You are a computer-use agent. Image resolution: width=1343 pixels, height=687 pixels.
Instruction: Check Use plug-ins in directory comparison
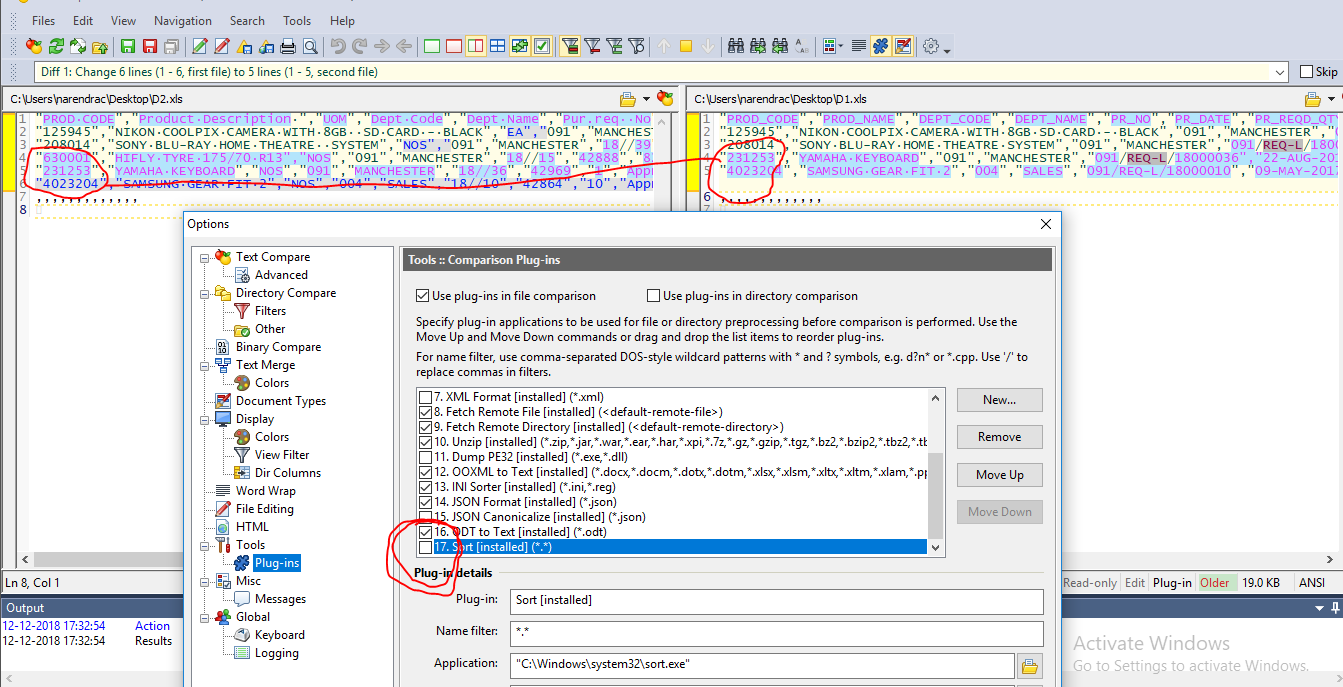coord(654,296)
